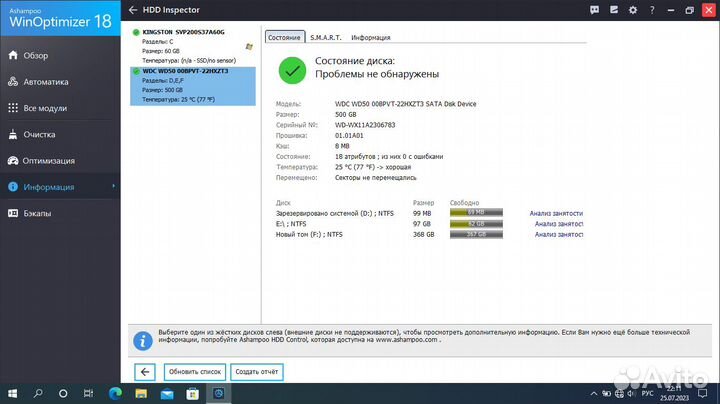This screenshot has width=720, height=404.
Task: Click the Windows flag icon beside KINGSTON drive
Action: [249, 46]
